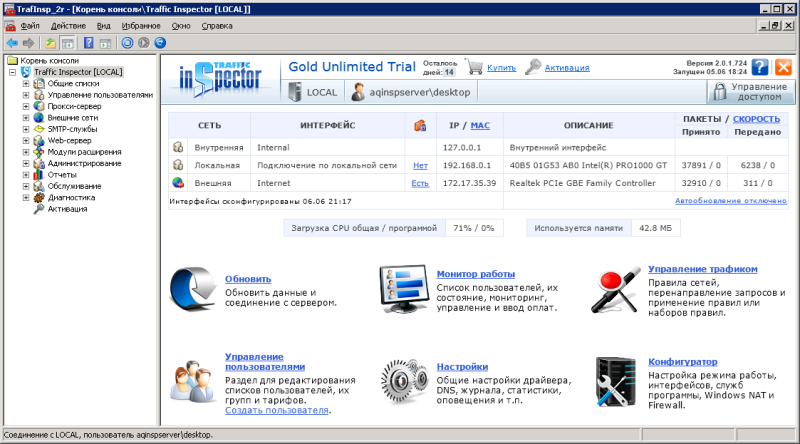Open the Действие menu
This screenshot has height=444, width=800.
(x=68, y=26)
